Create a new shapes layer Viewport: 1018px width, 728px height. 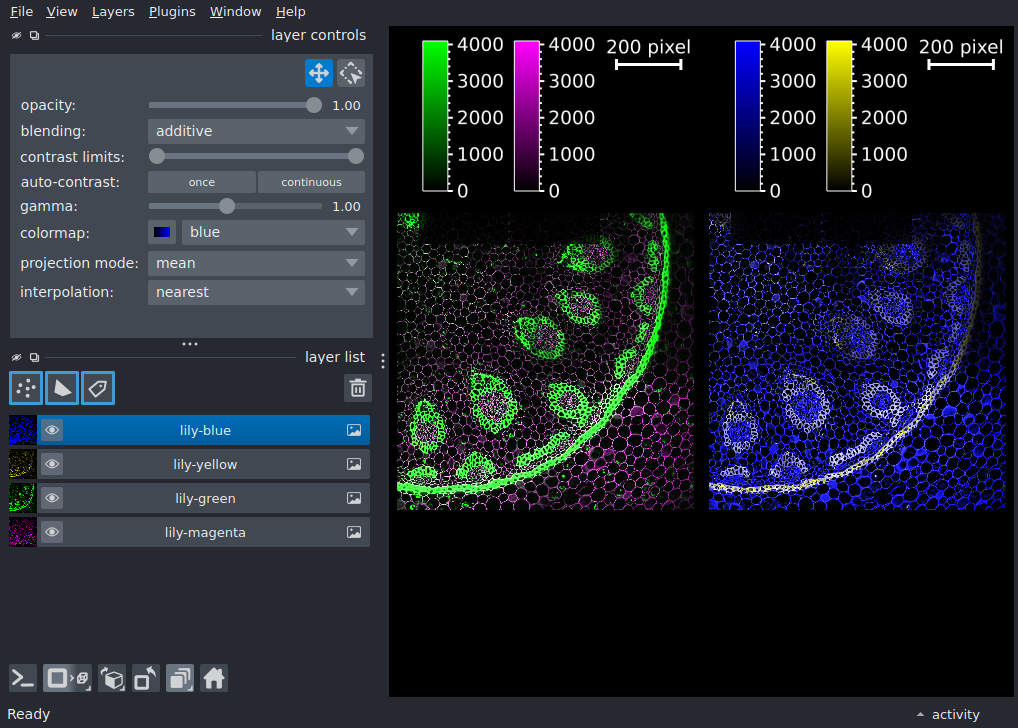click(62, 388)
